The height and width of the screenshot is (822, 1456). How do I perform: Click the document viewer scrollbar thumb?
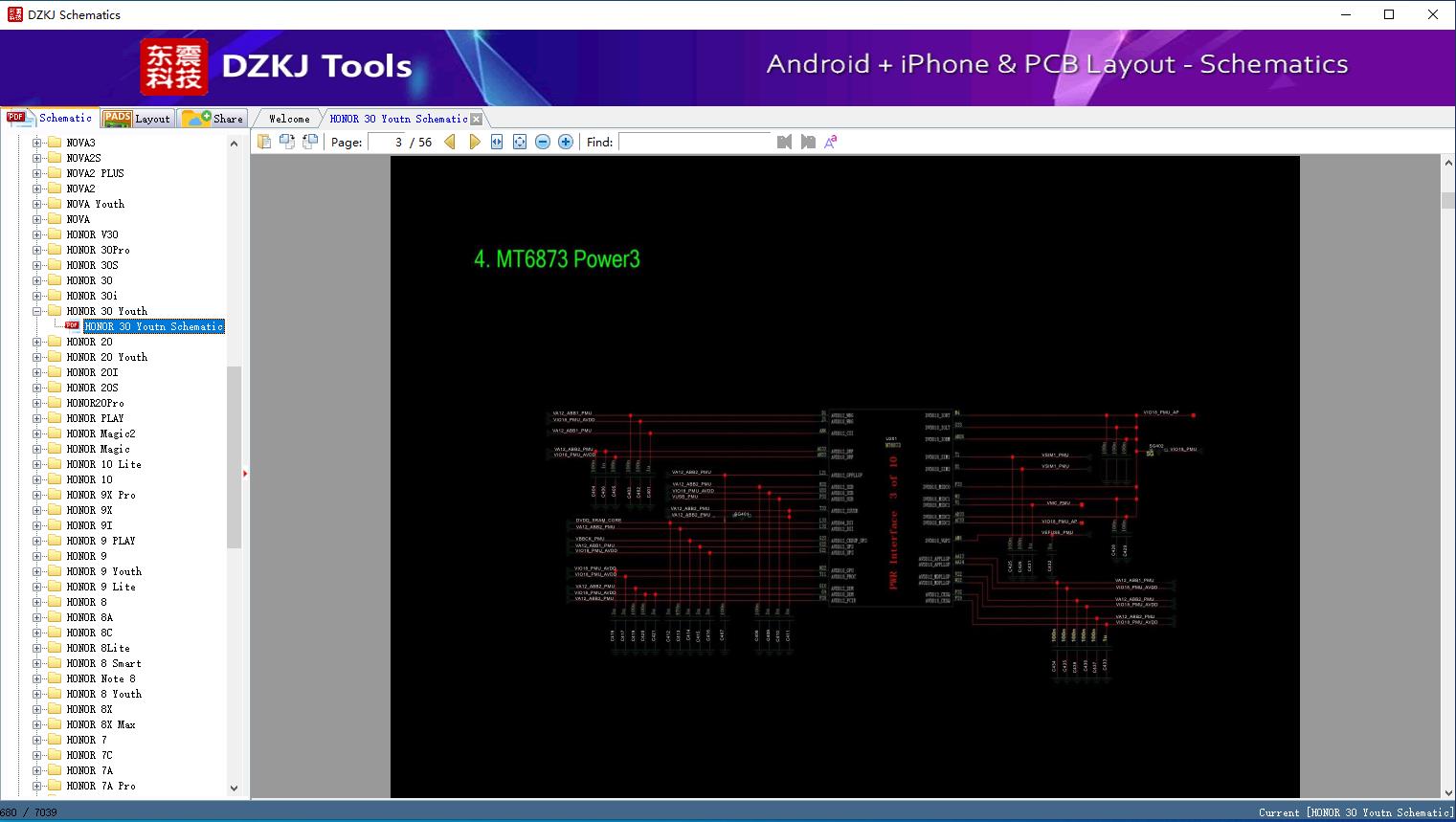[1448, 200]
